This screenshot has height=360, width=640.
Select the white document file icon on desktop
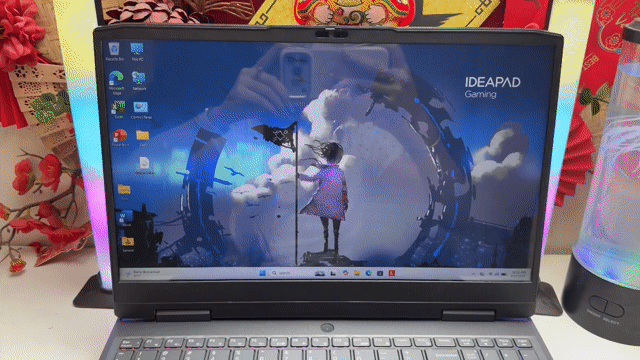pyautogui.click(x=144, y=166)
